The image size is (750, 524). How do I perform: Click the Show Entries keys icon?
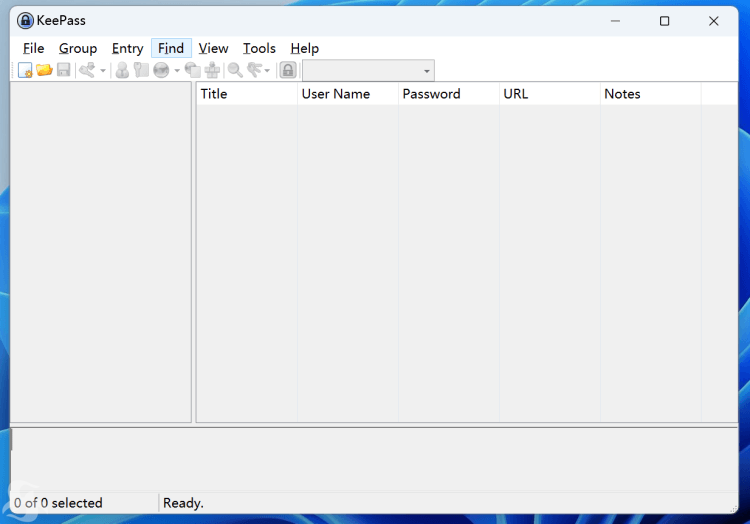click(x=254, y=70)
